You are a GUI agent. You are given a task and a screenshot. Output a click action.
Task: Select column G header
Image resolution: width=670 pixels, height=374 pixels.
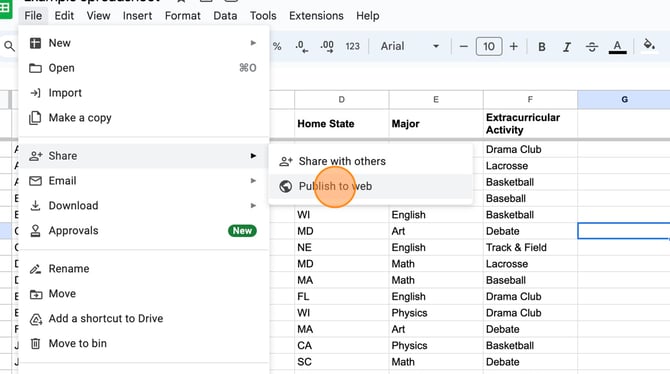coord(624,100)
